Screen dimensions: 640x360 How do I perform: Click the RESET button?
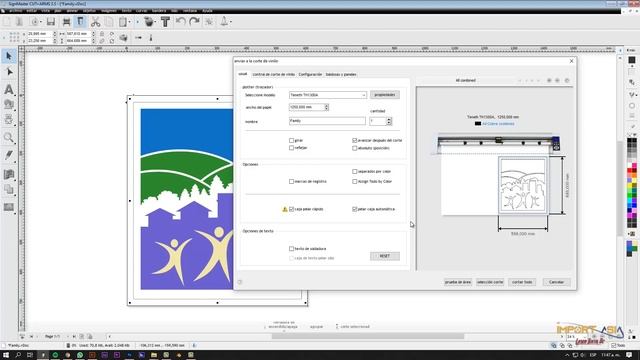pyautogui.click(x=384, y=256)
